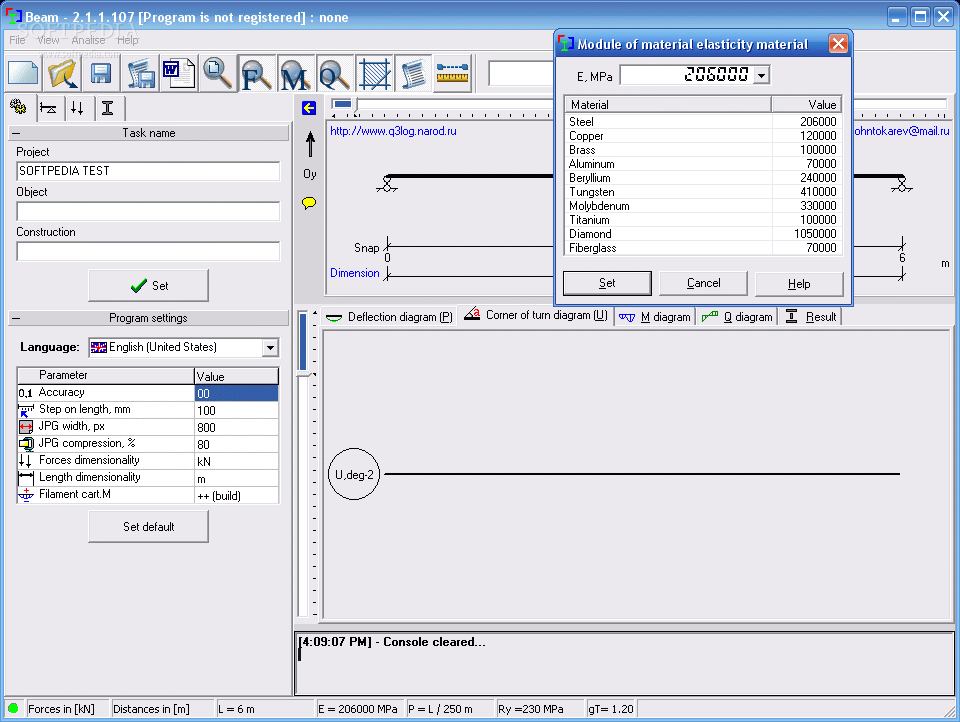Open an existing project file

(x=60, y=73)
